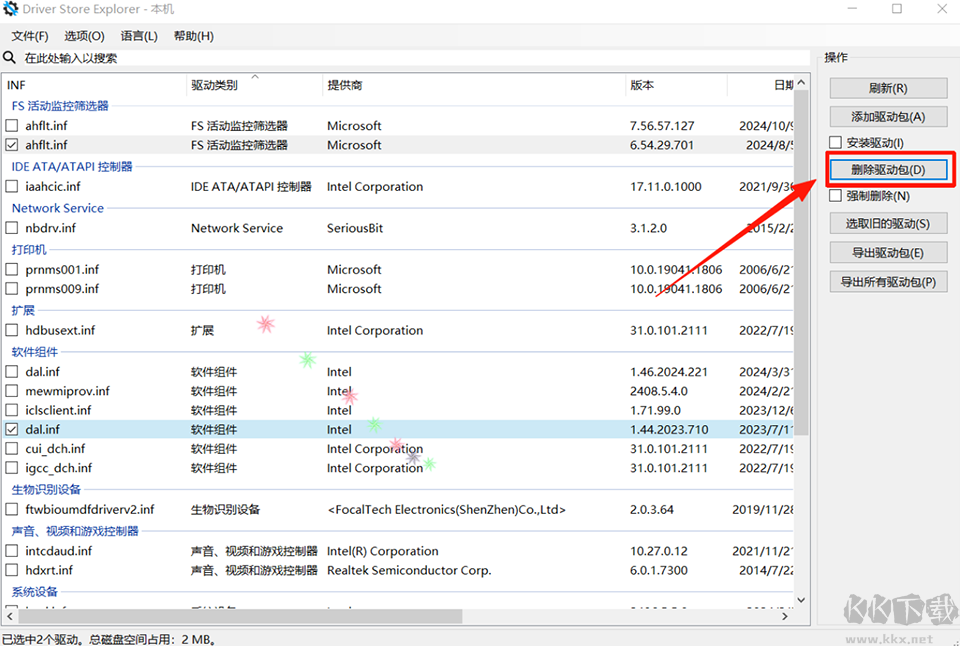Screen dimensions: 960x646
Task: Collapse the FS 活动监控筛选器 group
Action: [60, 106]
